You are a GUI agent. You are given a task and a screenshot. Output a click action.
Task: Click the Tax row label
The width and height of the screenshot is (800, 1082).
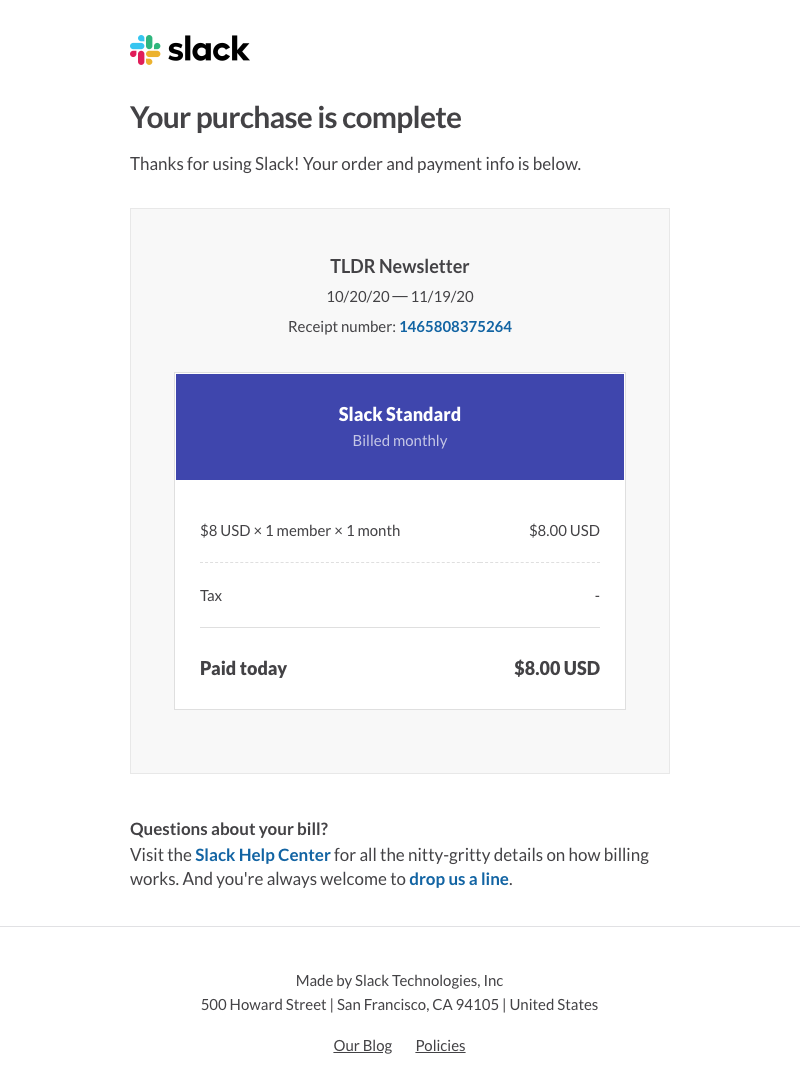tap(211, 596)
